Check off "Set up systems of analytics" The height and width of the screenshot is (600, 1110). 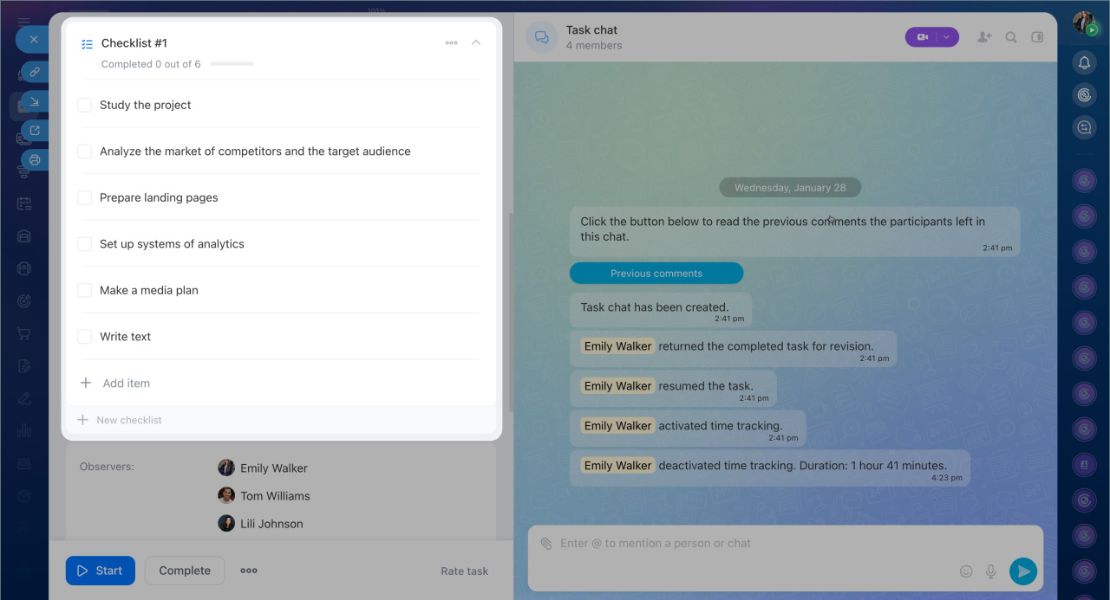84,244
